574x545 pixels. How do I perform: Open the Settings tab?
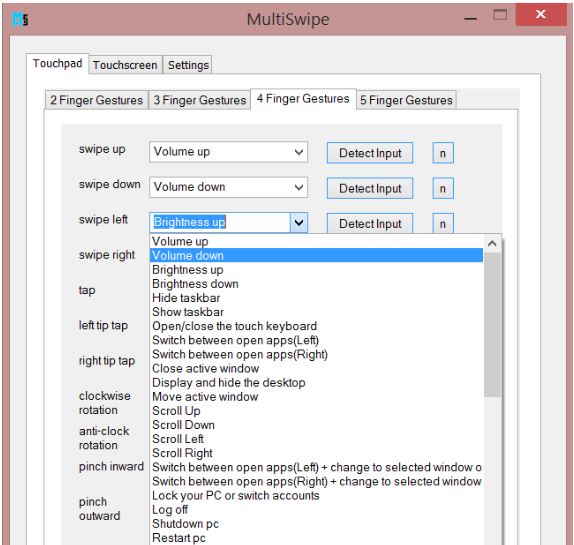pos(188,65)
